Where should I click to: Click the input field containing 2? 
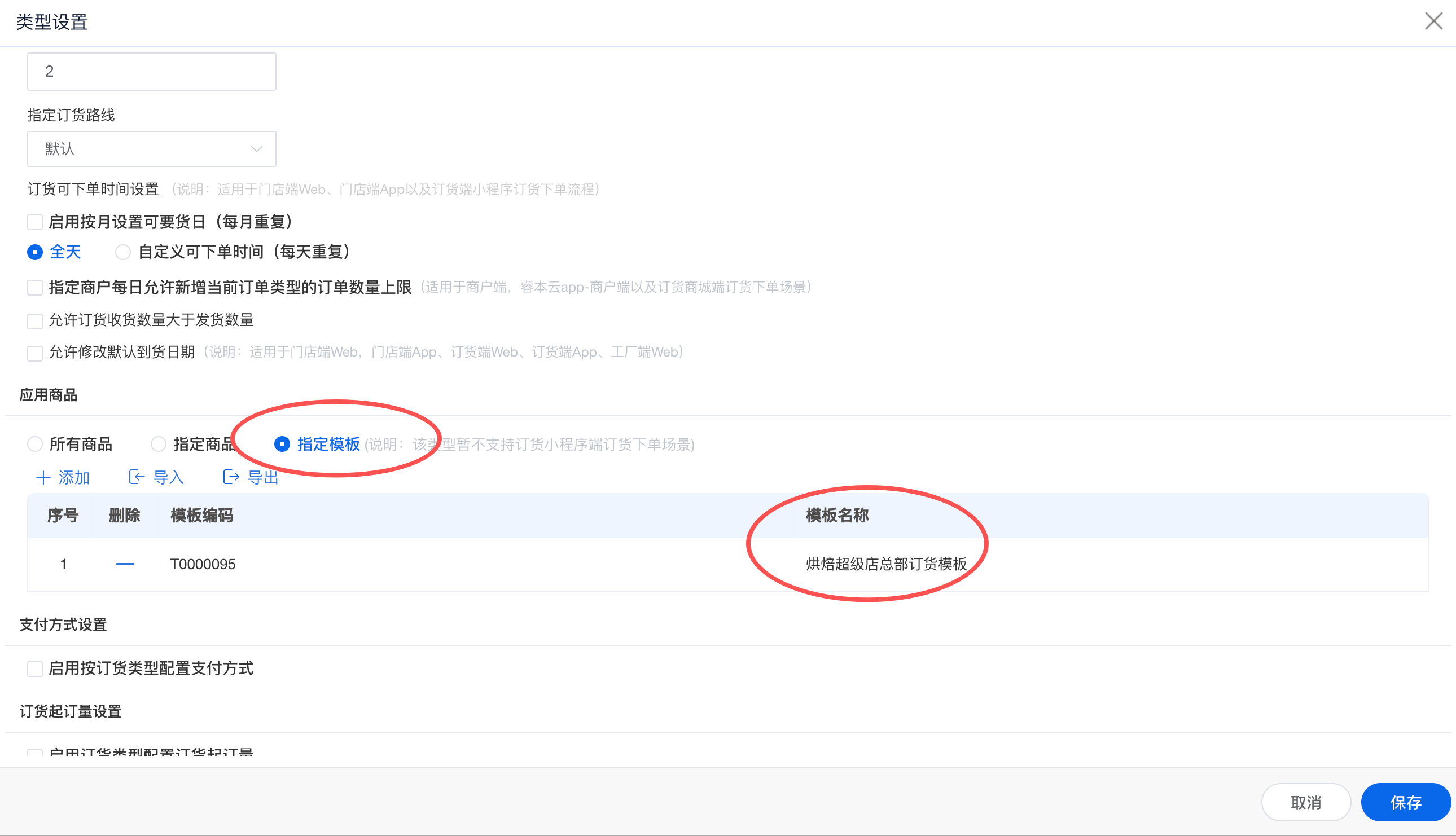152,72
